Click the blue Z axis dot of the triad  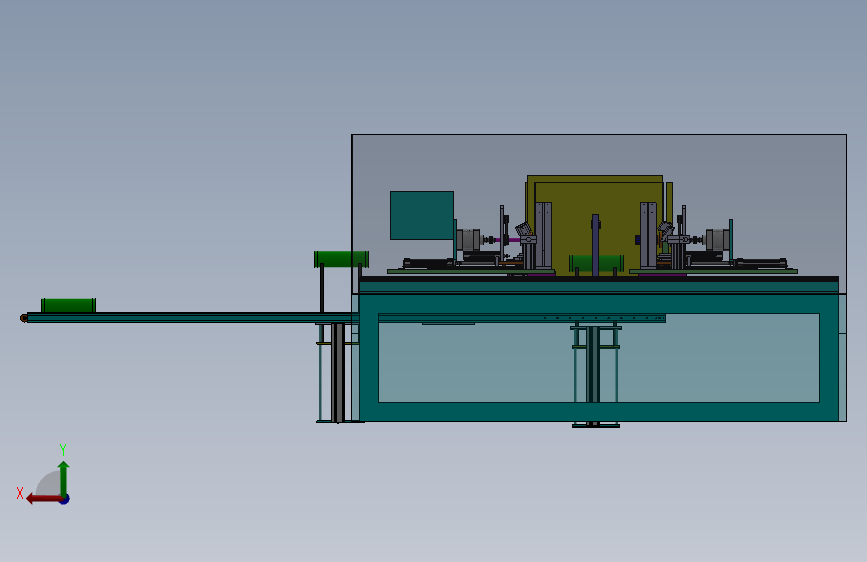click(65, 499)
